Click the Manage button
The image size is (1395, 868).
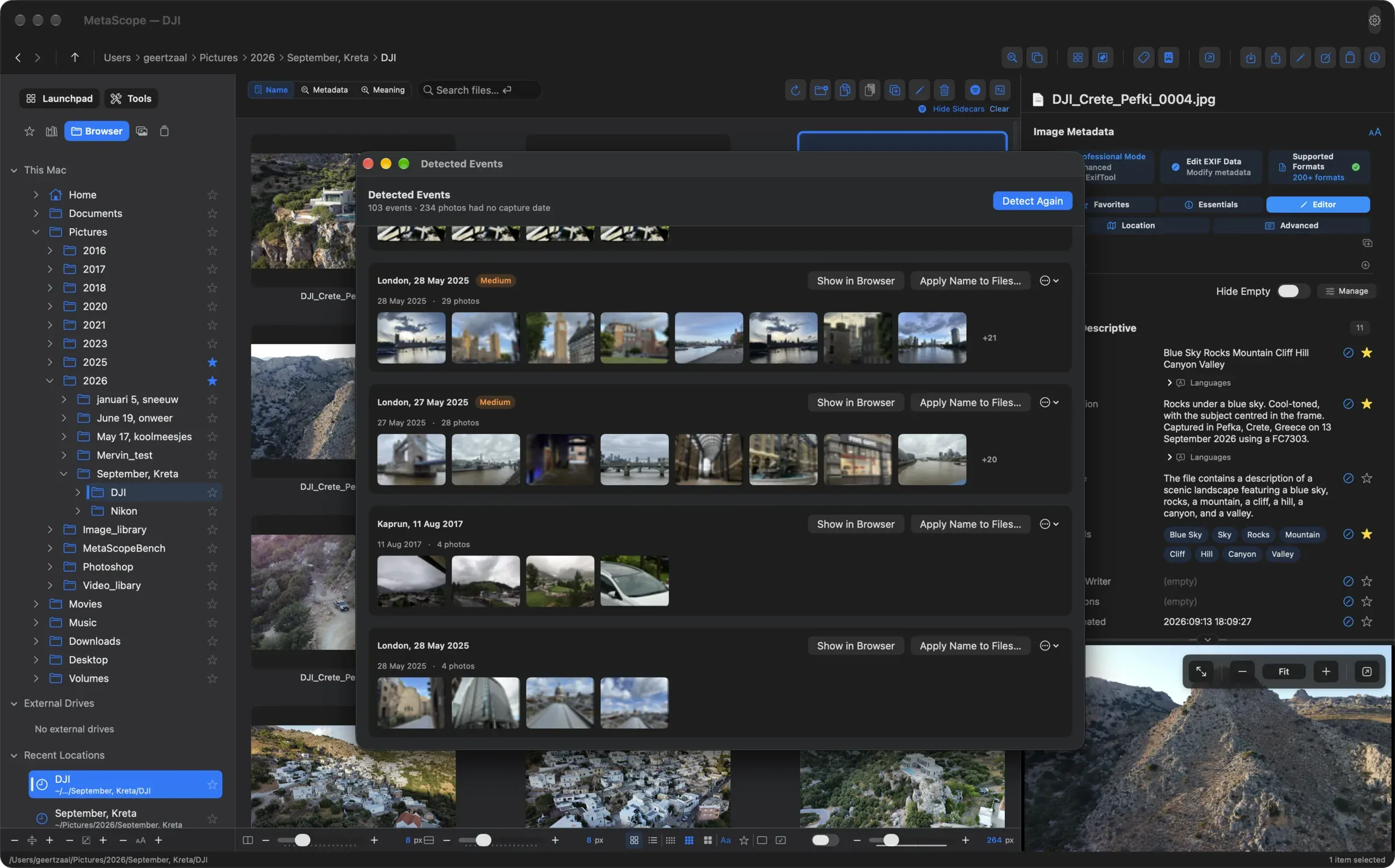coord(1347,291)
